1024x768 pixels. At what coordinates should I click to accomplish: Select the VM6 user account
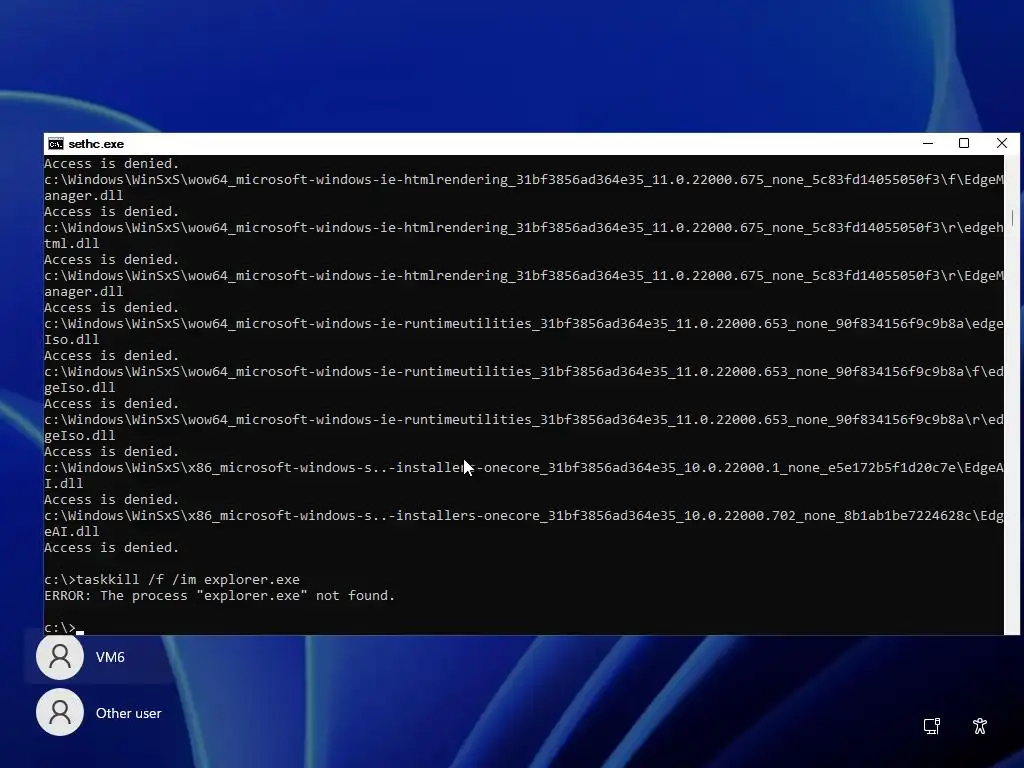[100, 656]
